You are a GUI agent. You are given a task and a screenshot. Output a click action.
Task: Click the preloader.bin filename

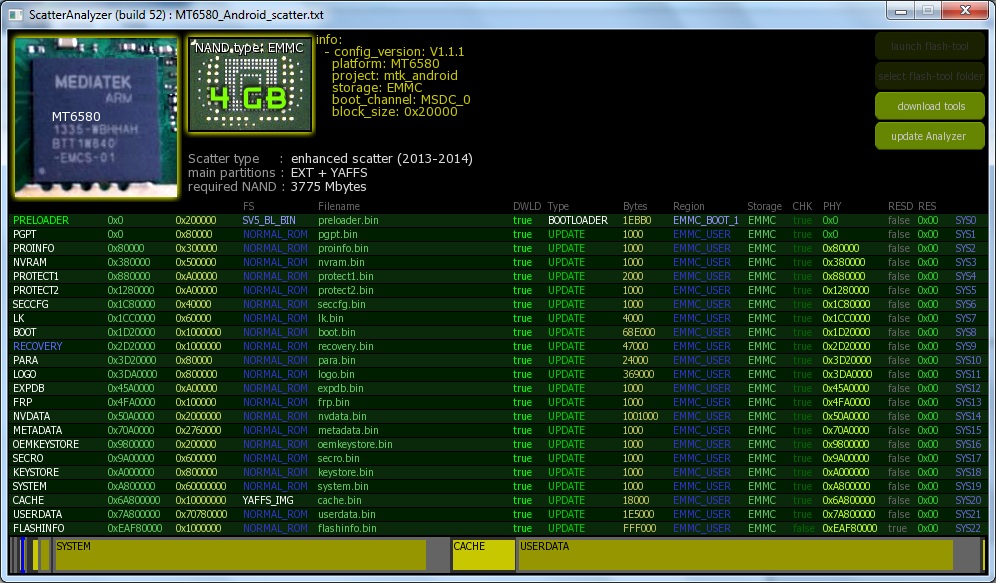coord(348,220)
